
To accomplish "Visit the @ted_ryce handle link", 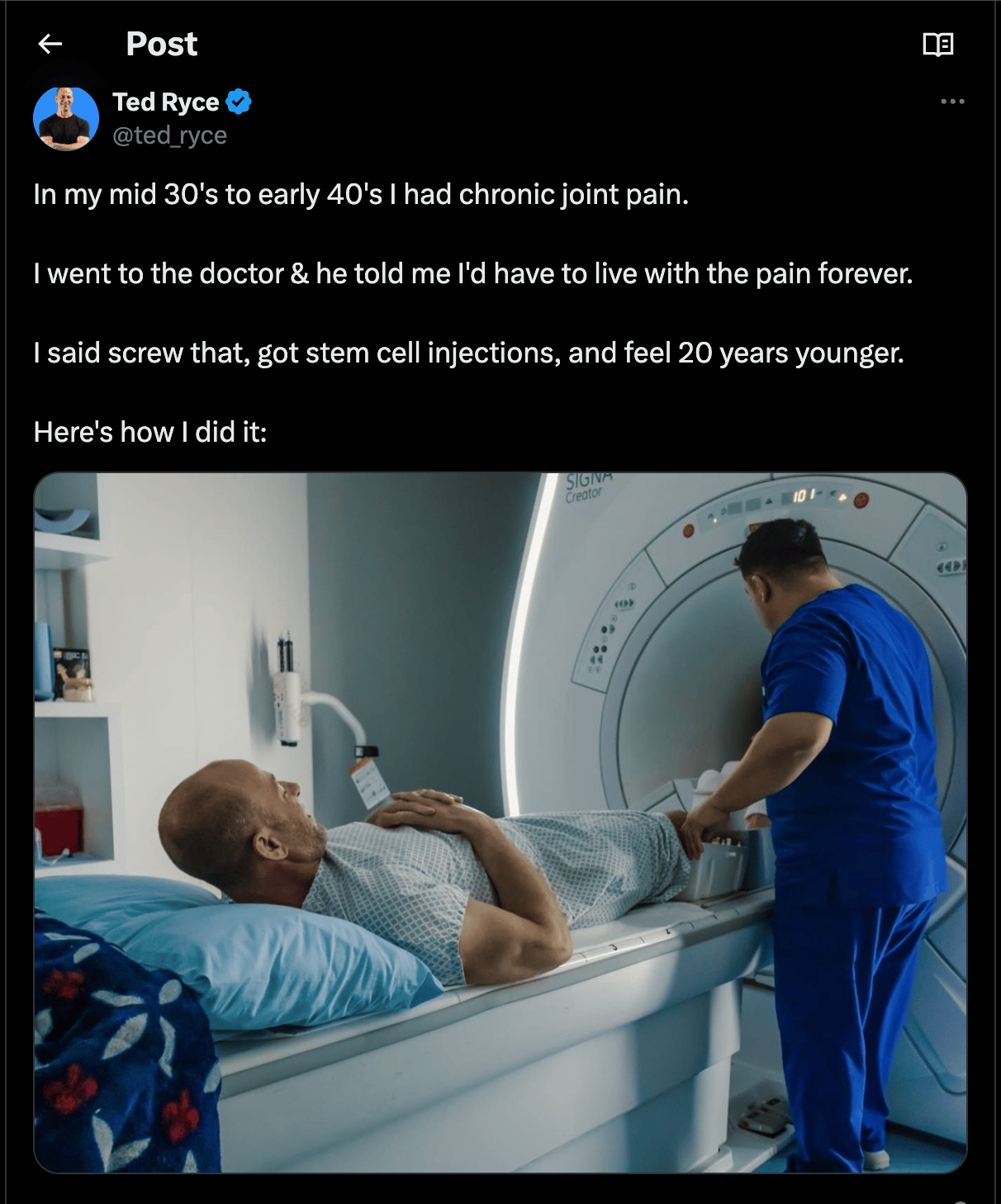I will pos(169,135).
